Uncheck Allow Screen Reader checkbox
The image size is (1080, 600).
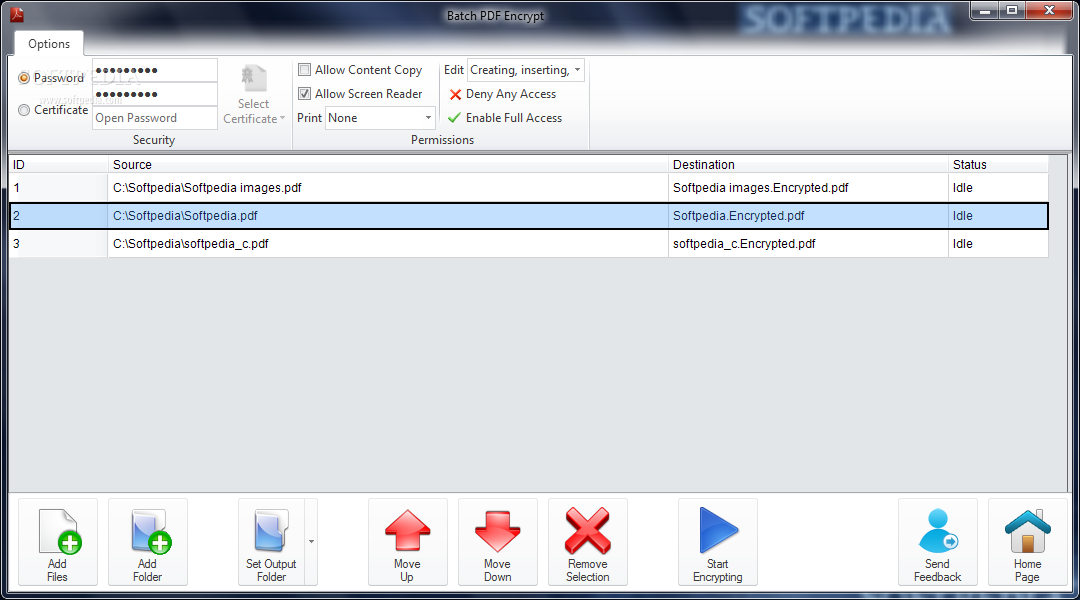click(304, 94)
